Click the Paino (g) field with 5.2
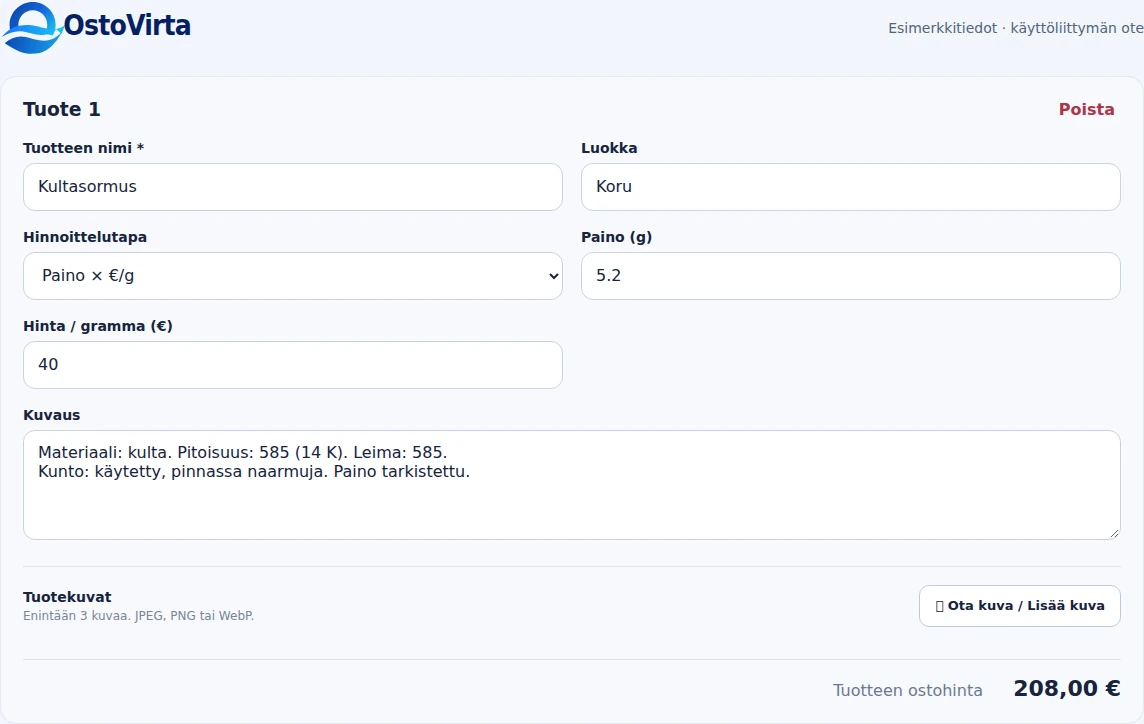This screenshot has width=1144, height=724. click(851, 276)
